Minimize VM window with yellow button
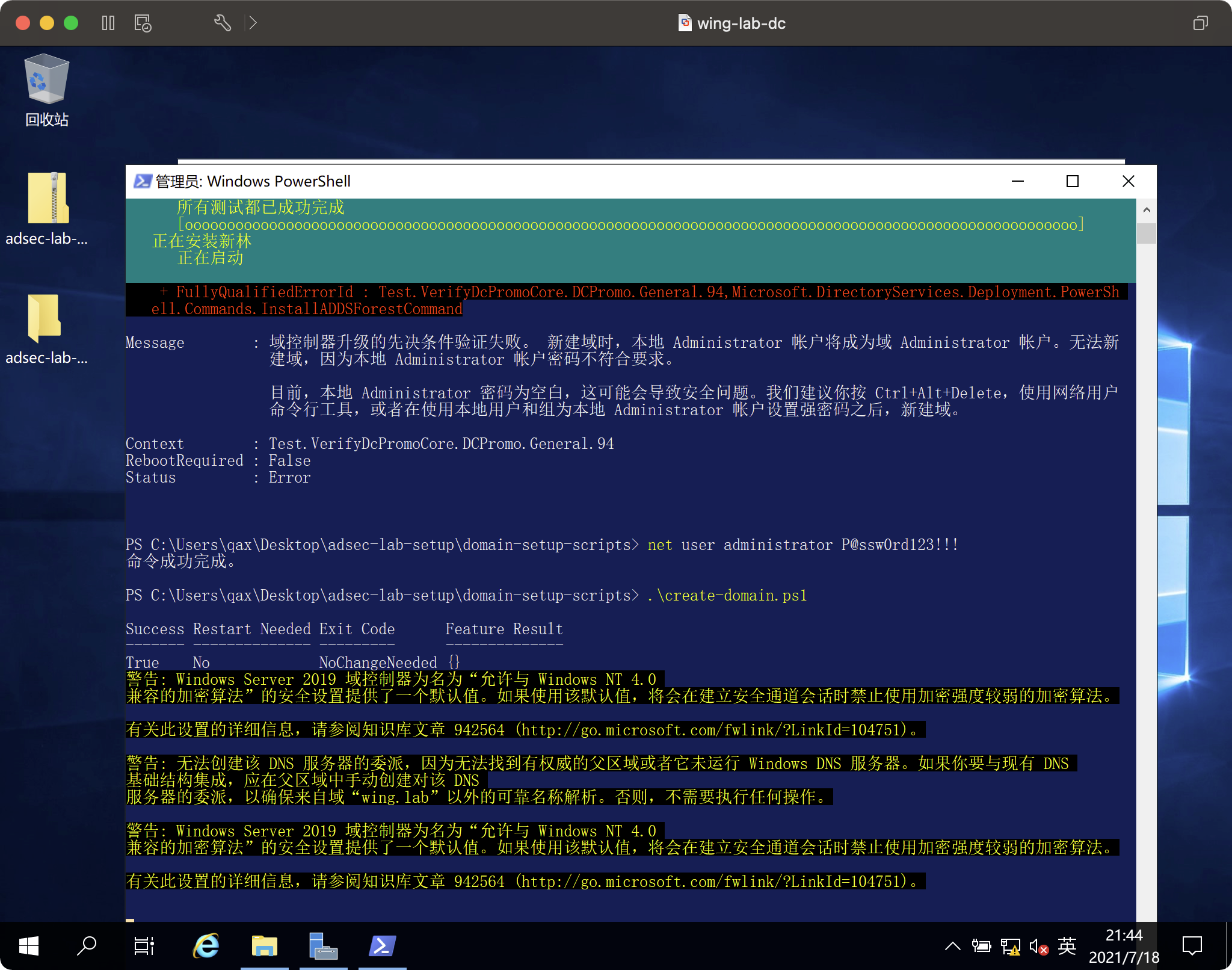The width and height of the screenshot is (1232, 970). (47, 23)
